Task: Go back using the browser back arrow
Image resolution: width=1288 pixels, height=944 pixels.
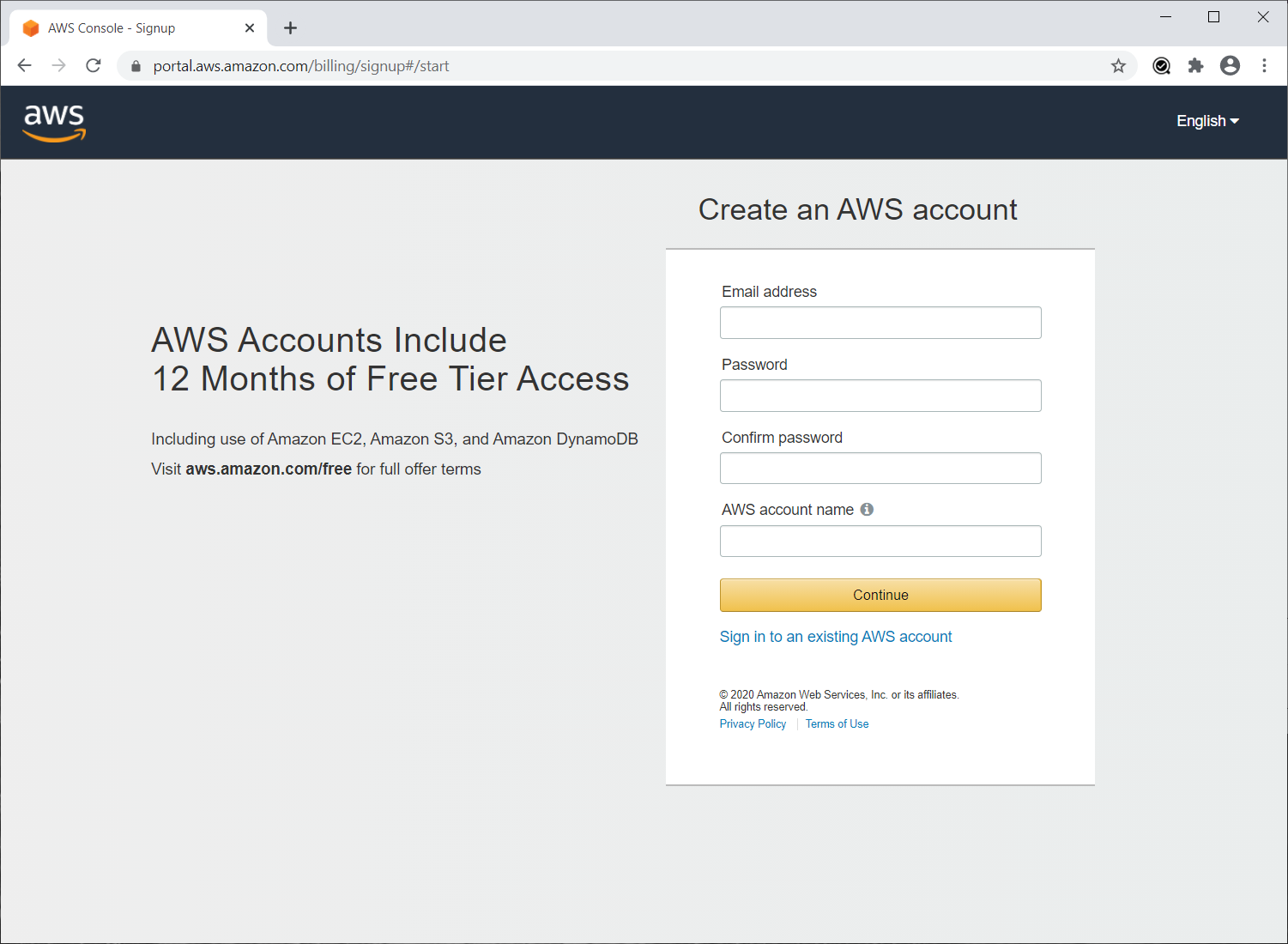Action: coord(24,66)
